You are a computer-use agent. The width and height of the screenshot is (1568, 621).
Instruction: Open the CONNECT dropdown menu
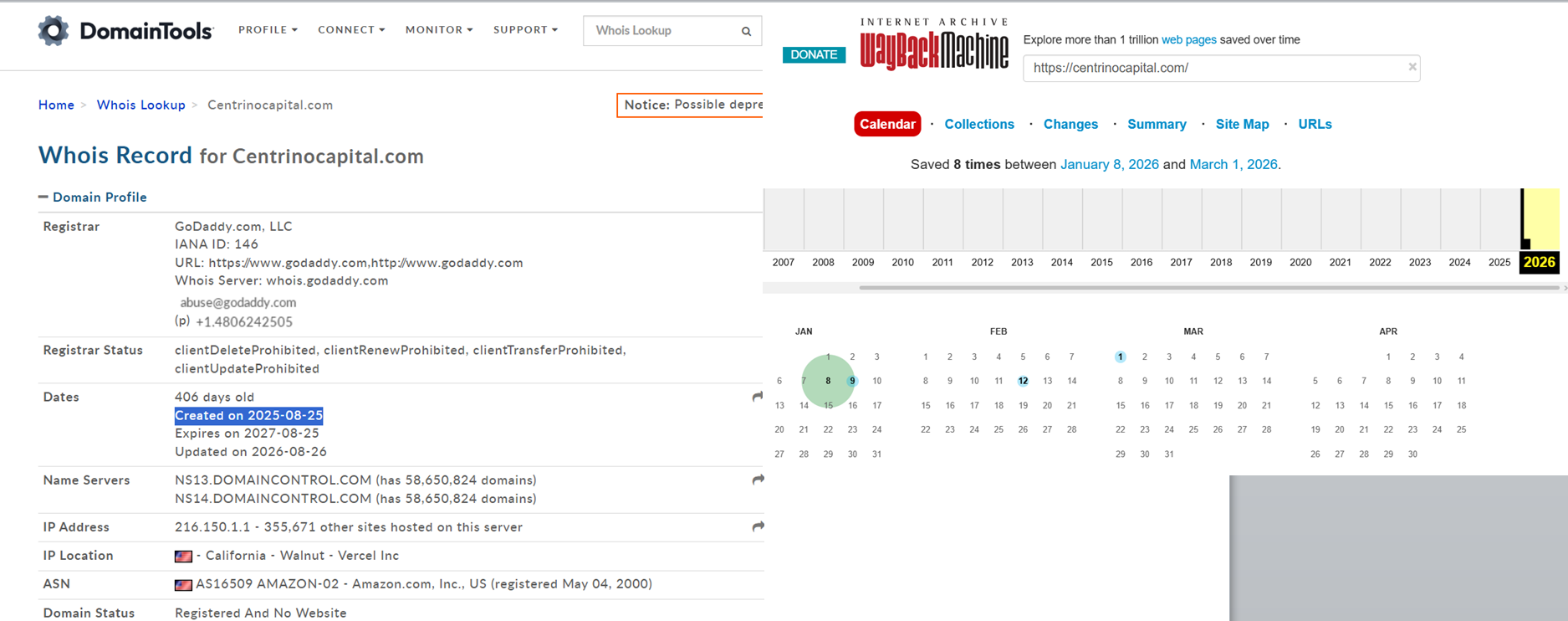tap(351, 30)
